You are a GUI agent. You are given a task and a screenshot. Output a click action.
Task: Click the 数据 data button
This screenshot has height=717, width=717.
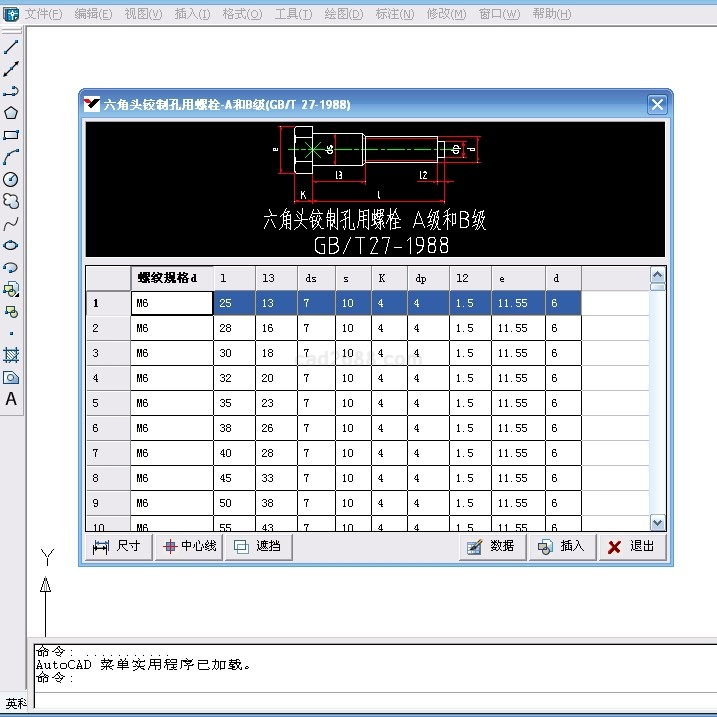tap(492, 546)
